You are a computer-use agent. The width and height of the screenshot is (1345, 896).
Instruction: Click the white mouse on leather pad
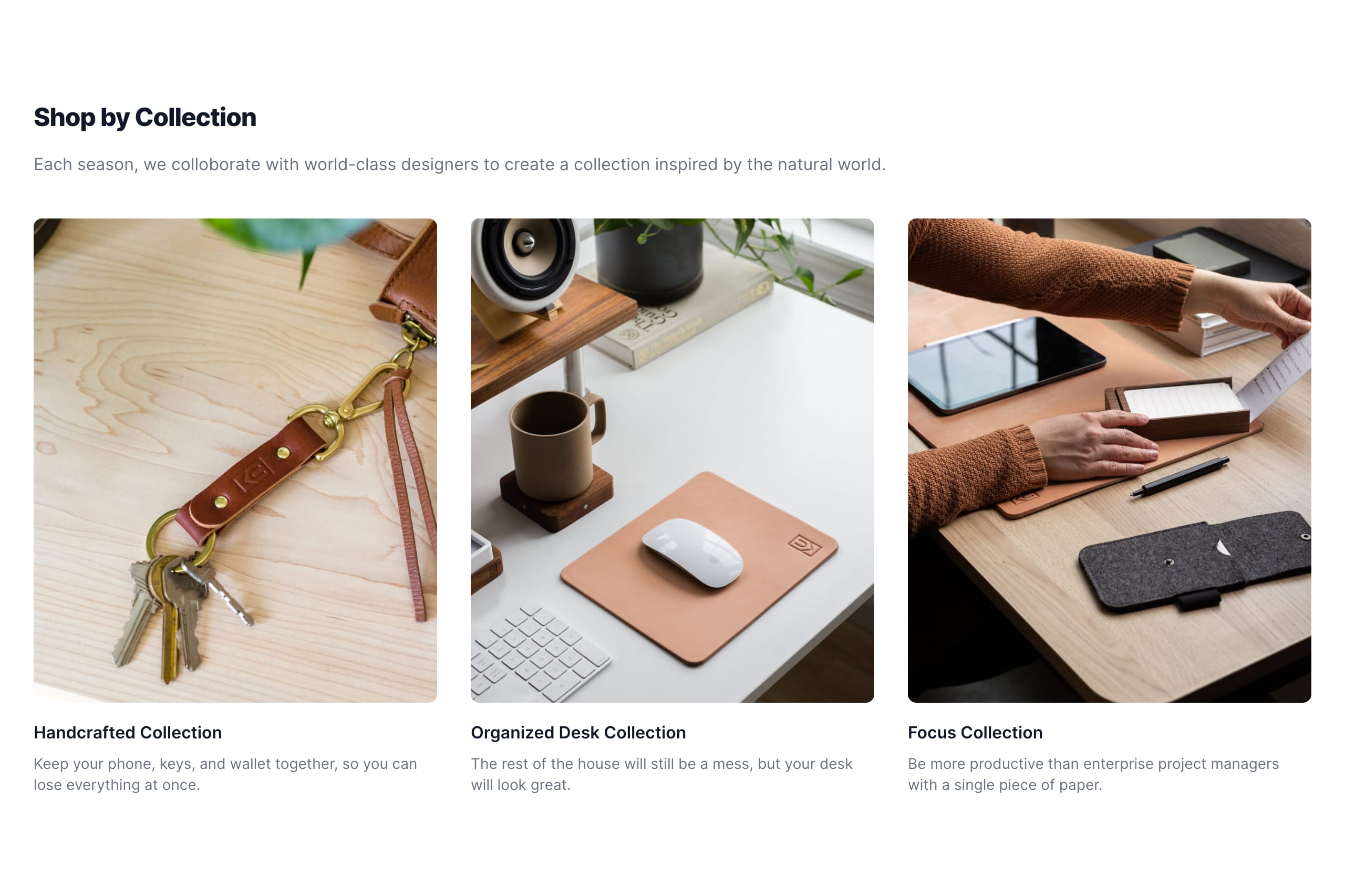coord(692,552)
